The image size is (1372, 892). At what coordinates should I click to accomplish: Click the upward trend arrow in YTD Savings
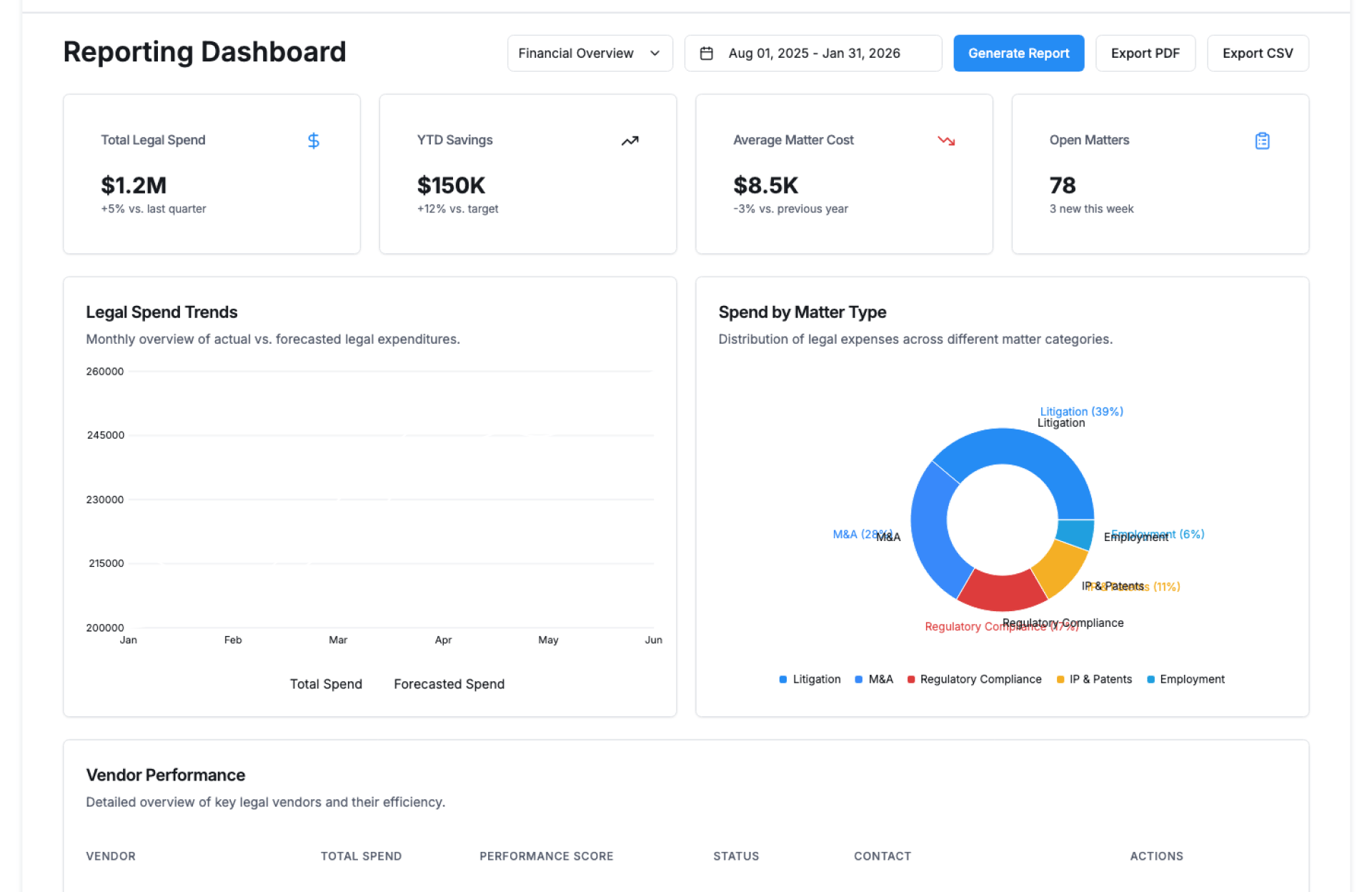[630, 141]
